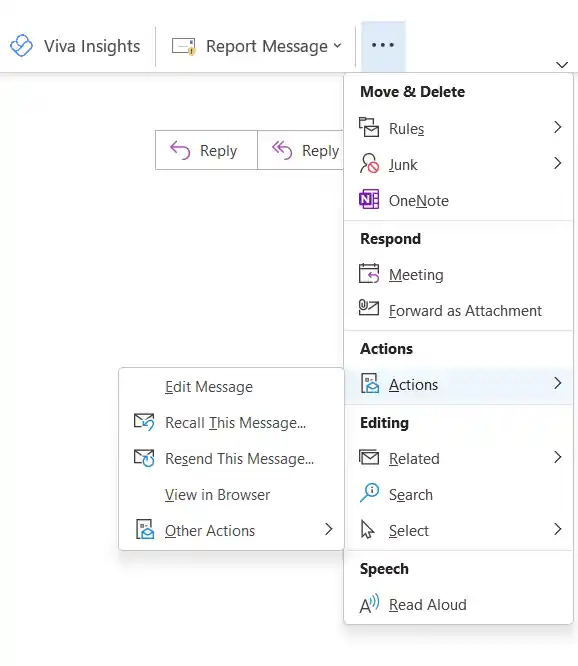Expand the Related submenu chevron
Screen dimensions: 578x666
point(558,457)
